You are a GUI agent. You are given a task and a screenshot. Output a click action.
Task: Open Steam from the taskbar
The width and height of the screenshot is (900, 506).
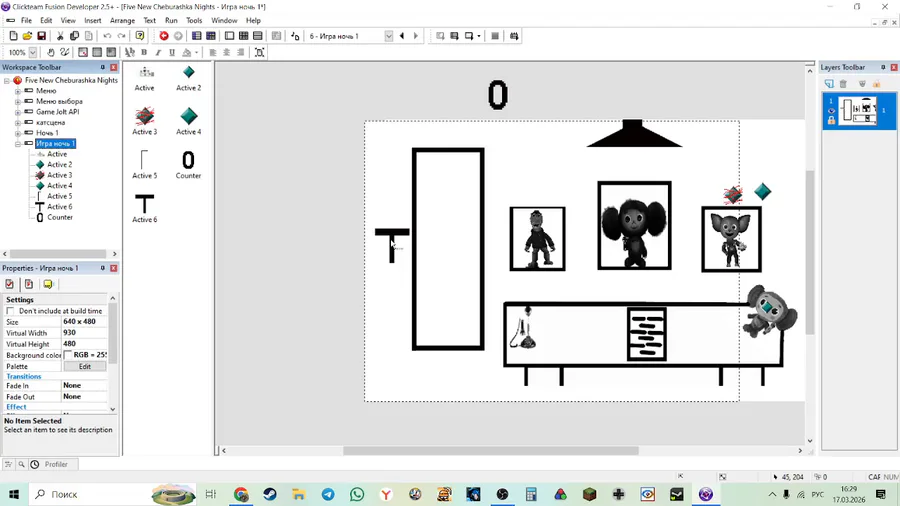(270, 494)
